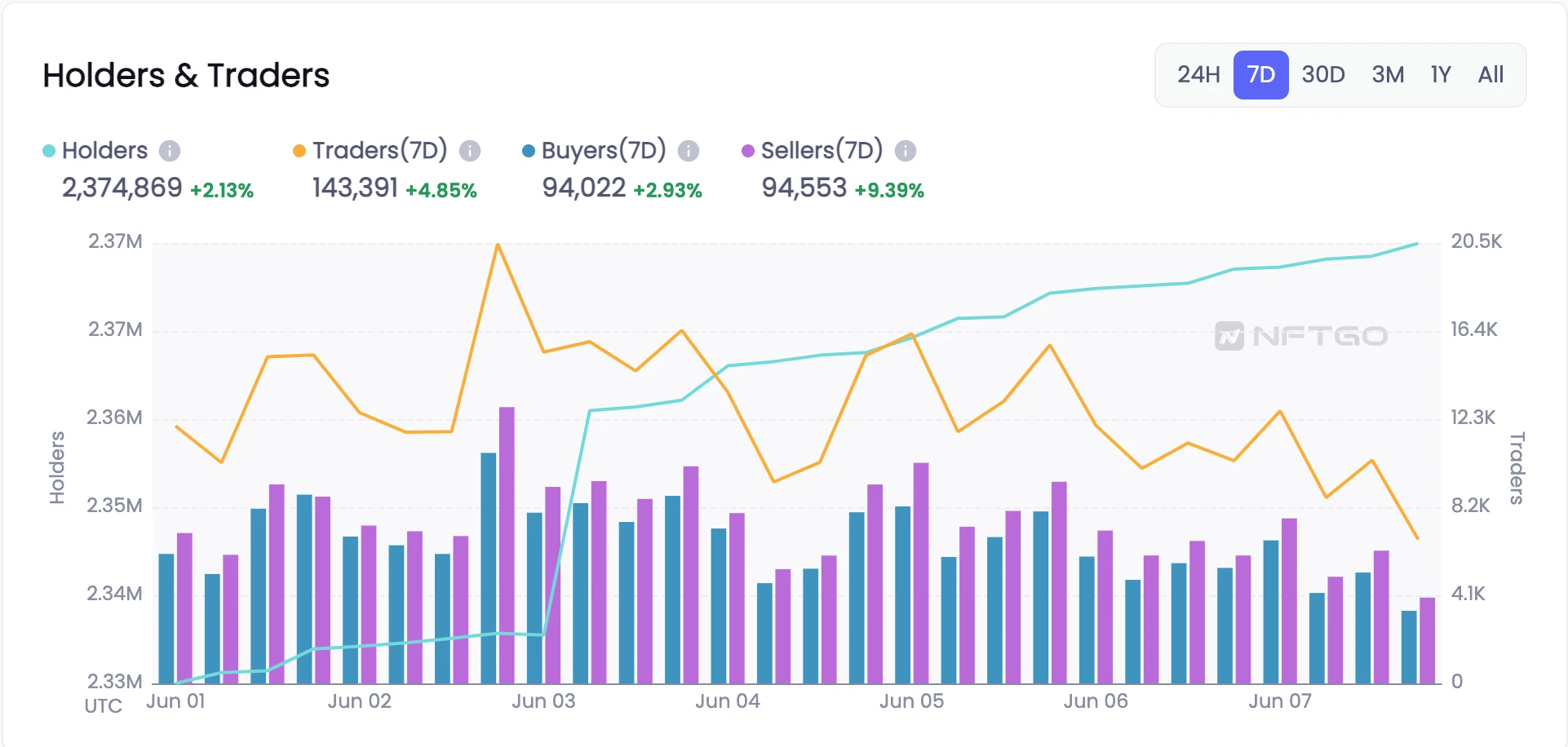
Task: Switch to the 24H time range
Action: coord(1198,75)
